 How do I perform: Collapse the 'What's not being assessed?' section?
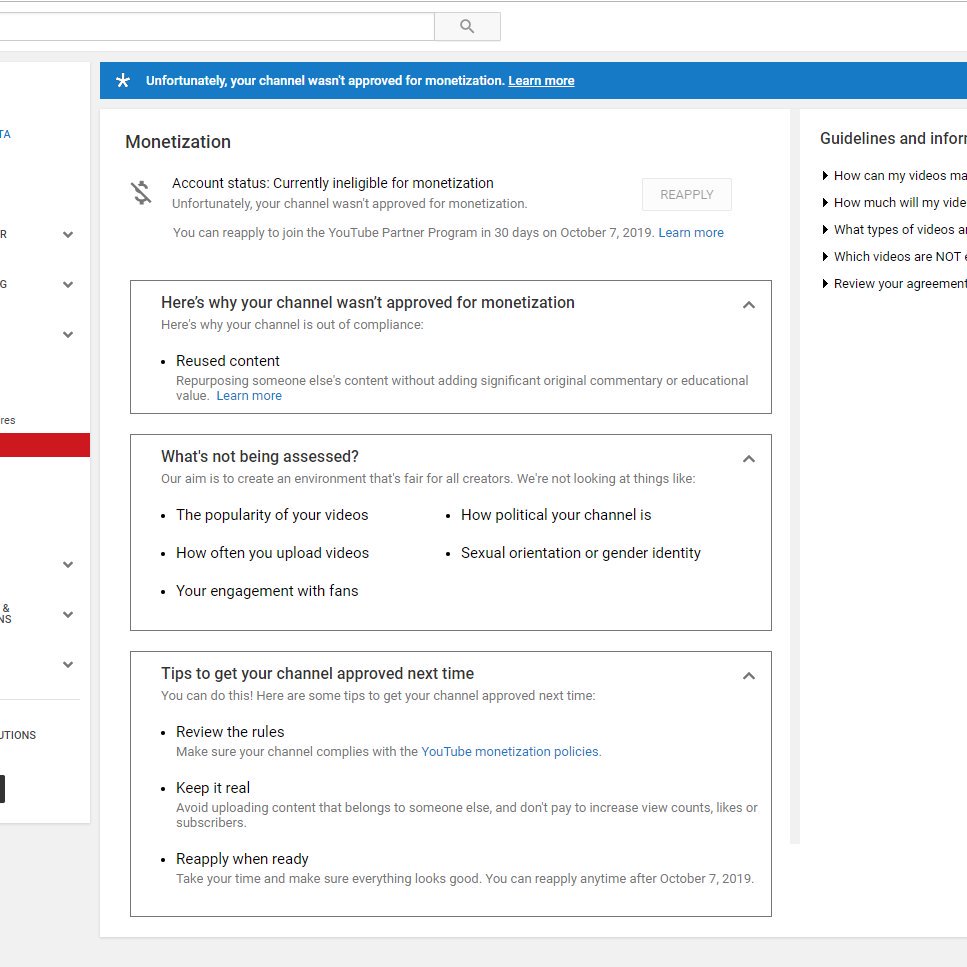[749, 459]
